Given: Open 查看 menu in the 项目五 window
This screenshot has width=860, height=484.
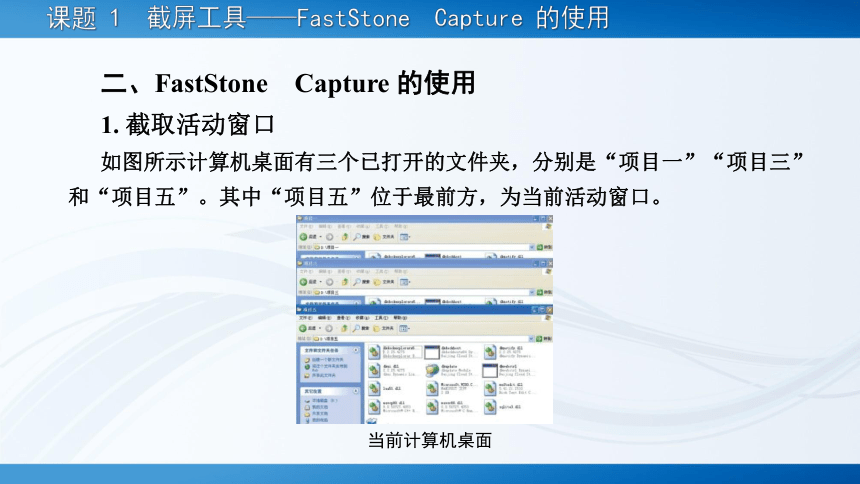Looking at the screenshot, I should tap(343, 318).
